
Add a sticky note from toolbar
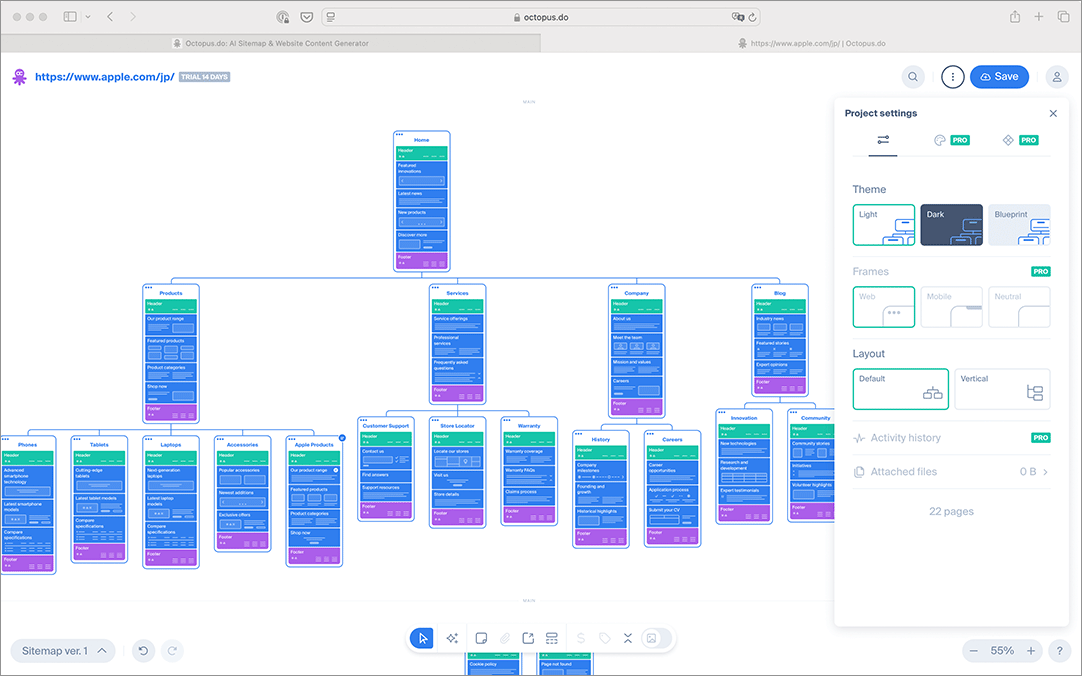[481, 638]
